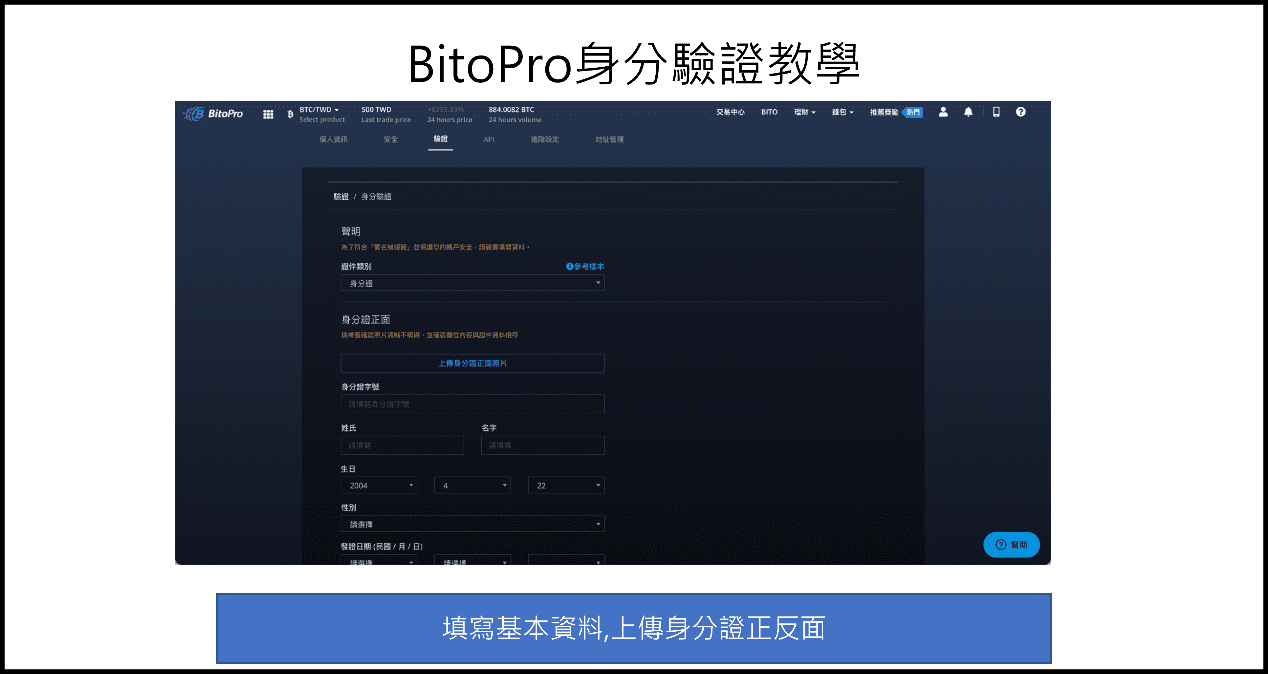The height and width of the screenshot is (674, 1268).
Task: Open the birth day 22 dropdown
Action: (x=567, y=484)
